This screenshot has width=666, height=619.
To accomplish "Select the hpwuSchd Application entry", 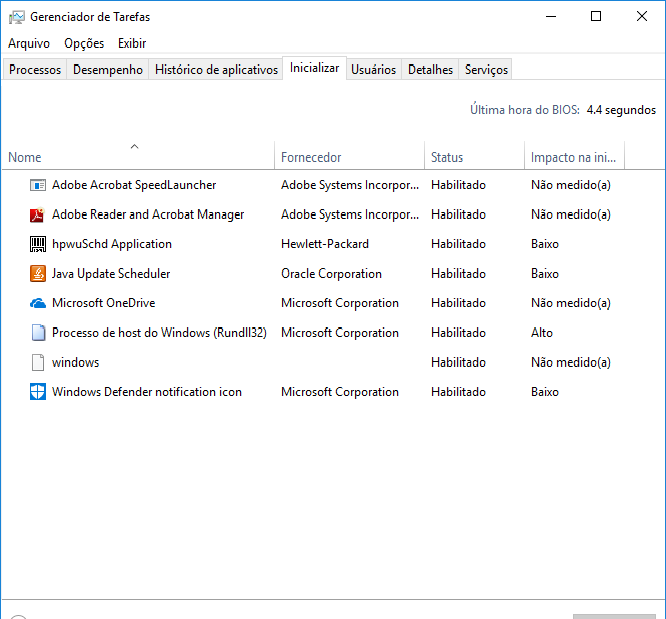I will pos(112,244).
